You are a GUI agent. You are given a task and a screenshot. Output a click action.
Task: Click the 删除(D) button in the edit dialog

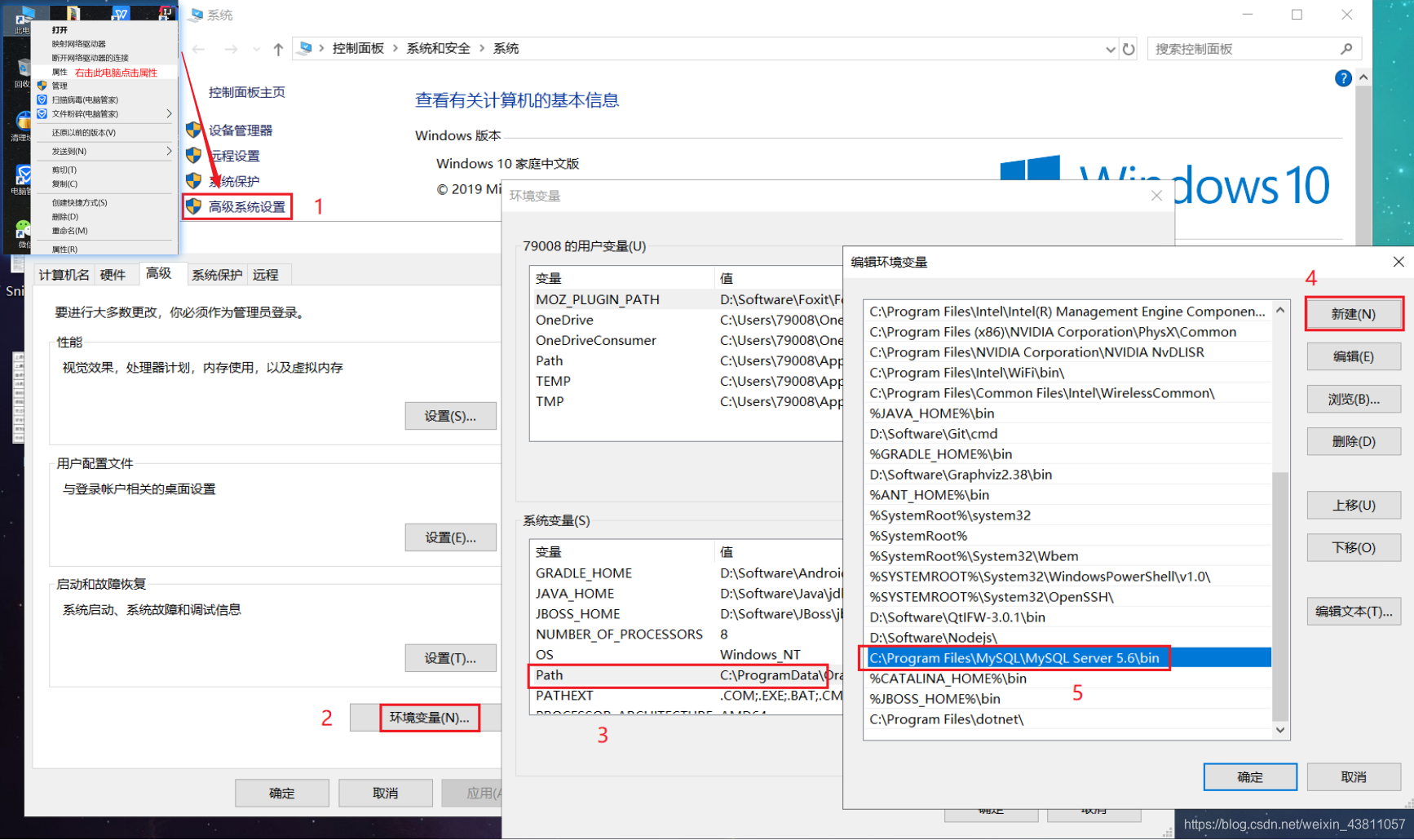[1354, 441]
